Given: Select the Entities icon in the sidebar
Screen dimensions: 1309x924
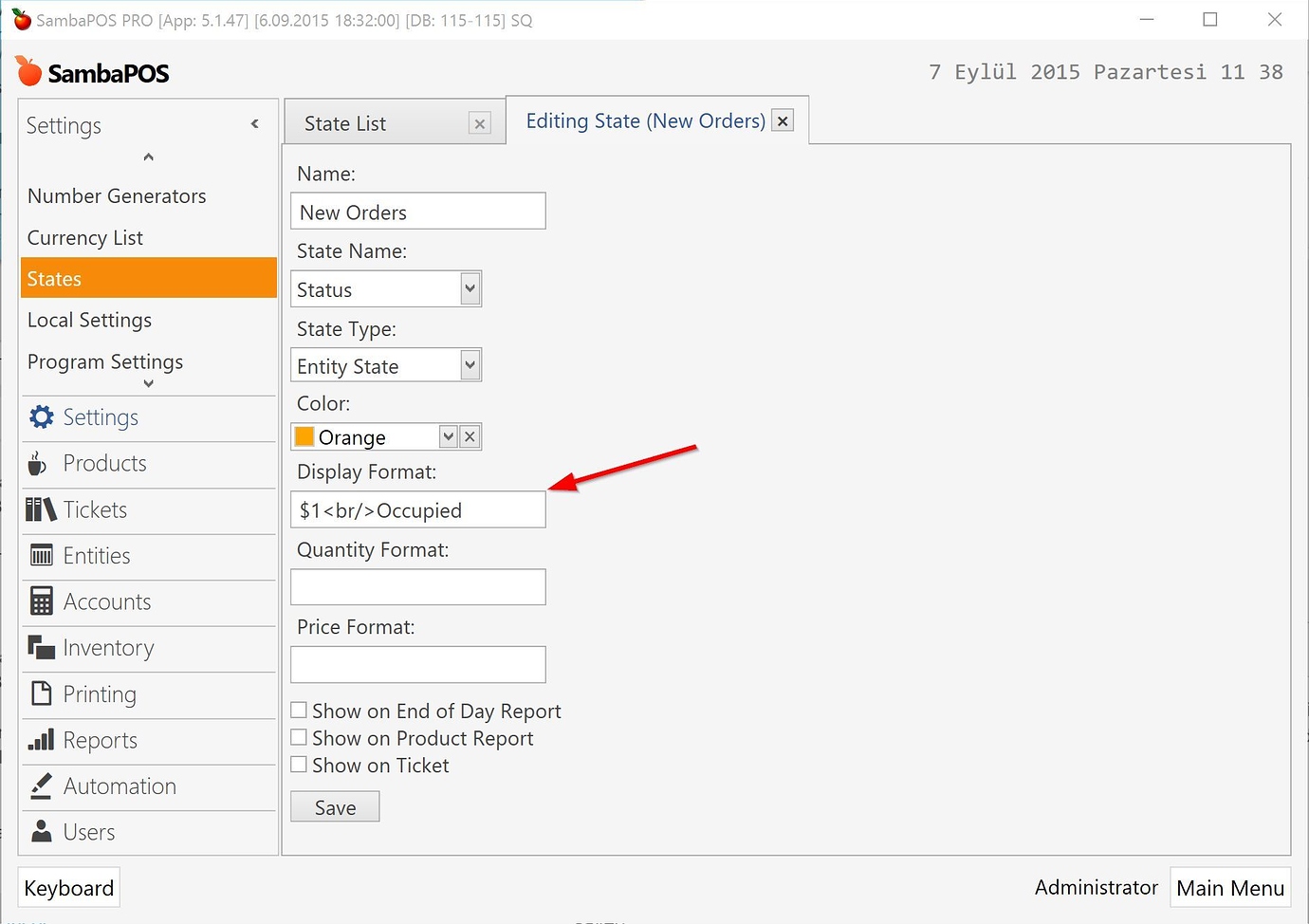Looking at the screenshot, I should point(42,556).
